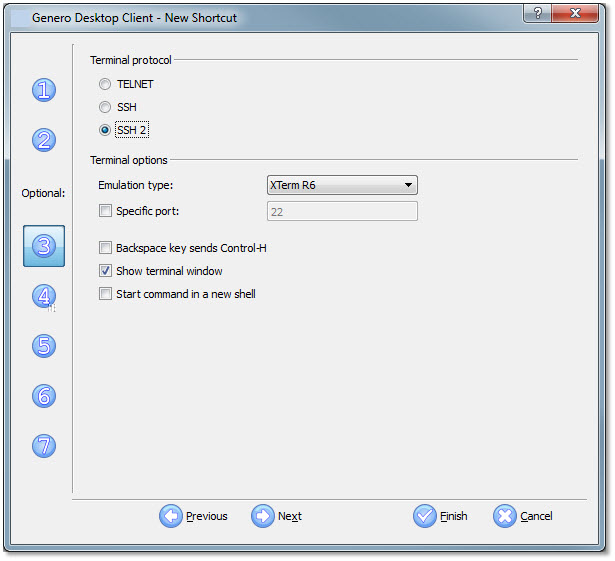Enable the Specific port checkbox
This screenshot has width=615, height=561.
pyautogui.click(x=105, y=211)
